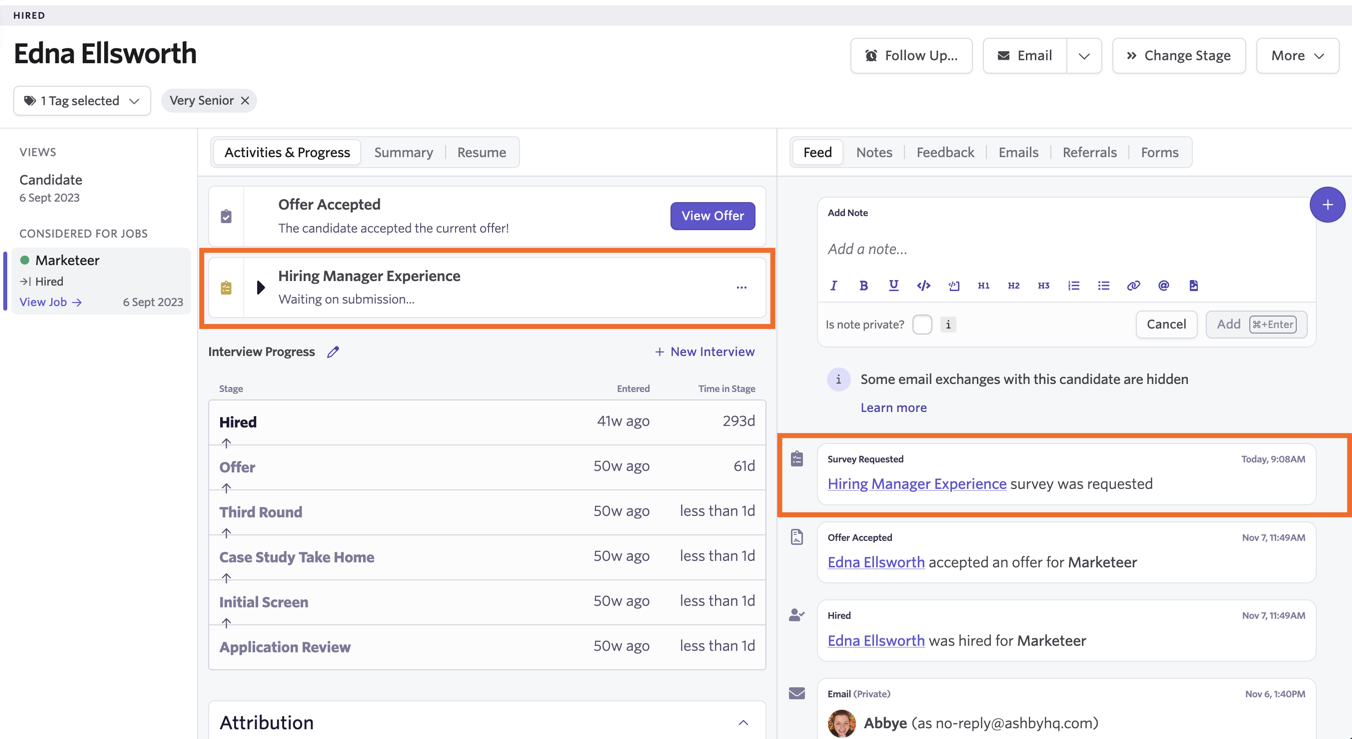This screenshot has width=1352, height=739.
Task: Collapse the Attribution section
Action: 743,723
